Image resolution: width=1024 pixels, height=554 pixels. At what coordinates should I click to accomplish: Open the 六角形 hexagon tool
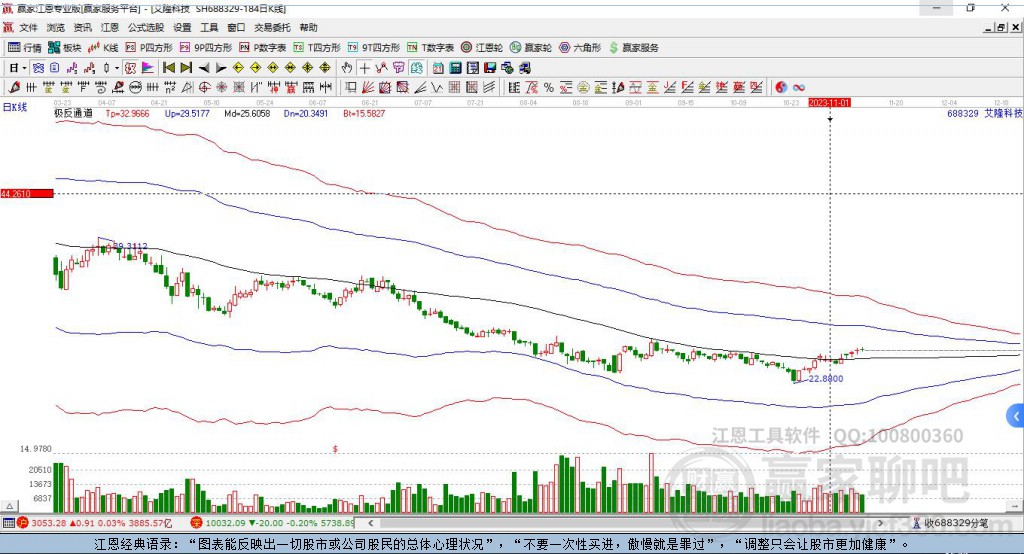(580, 48)
